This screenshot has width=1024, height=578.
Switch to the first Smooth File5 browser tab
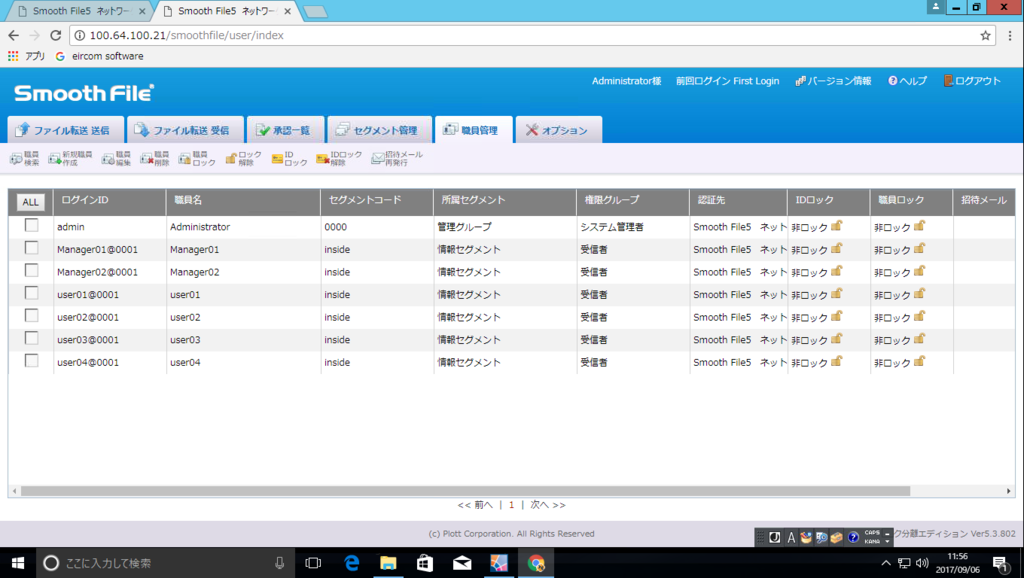pyautogui.click(x=80, y=11)
